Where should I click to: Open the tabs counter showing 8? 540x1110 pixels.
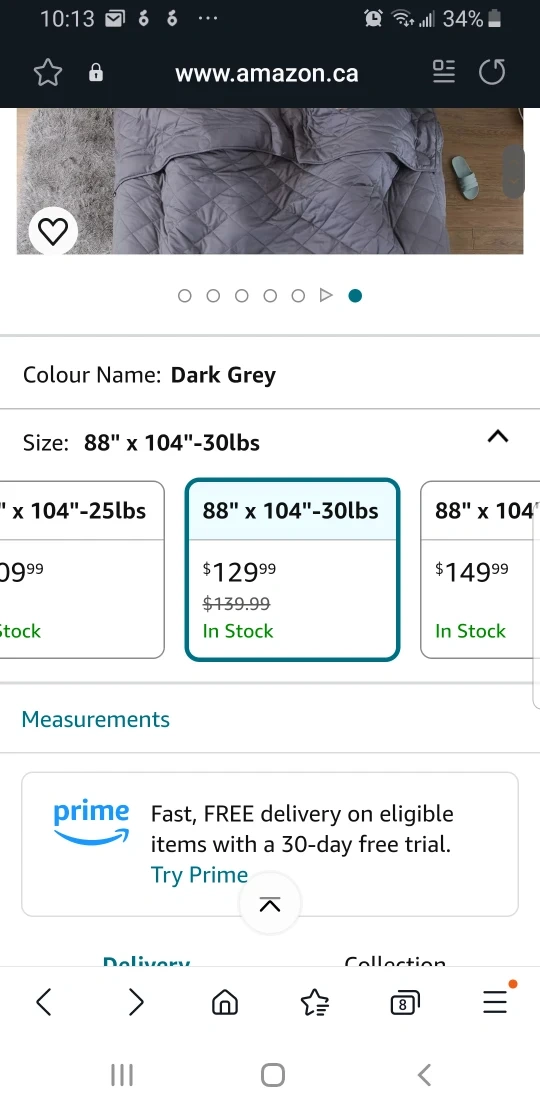pos(405,1002)
